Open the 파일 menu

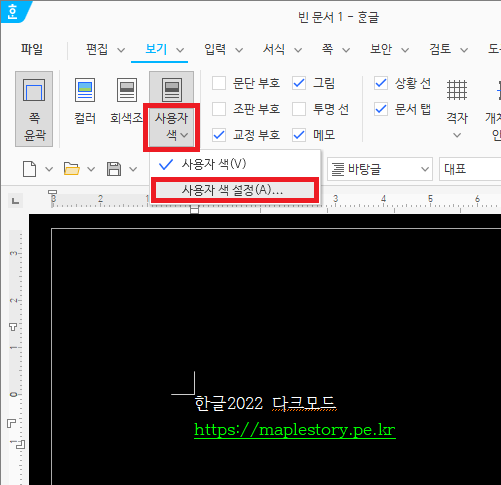click(32, 49)
